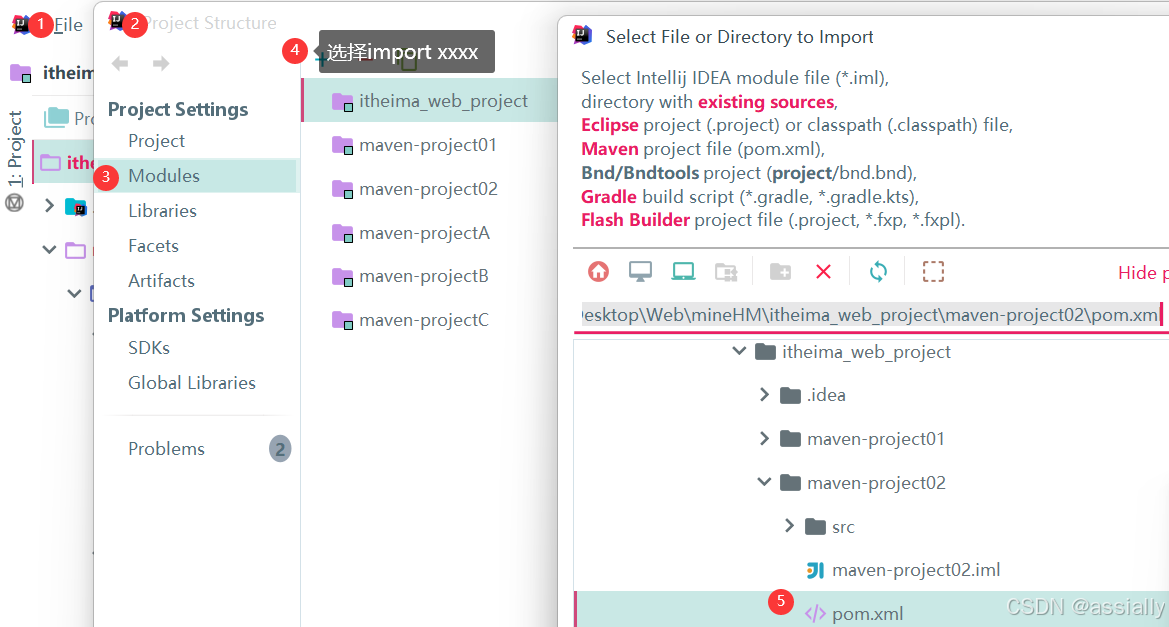Collapse itheima_web_project folder in file tree
The image size is (1169, 627).
pyautogui.click(x=740, y=351)
